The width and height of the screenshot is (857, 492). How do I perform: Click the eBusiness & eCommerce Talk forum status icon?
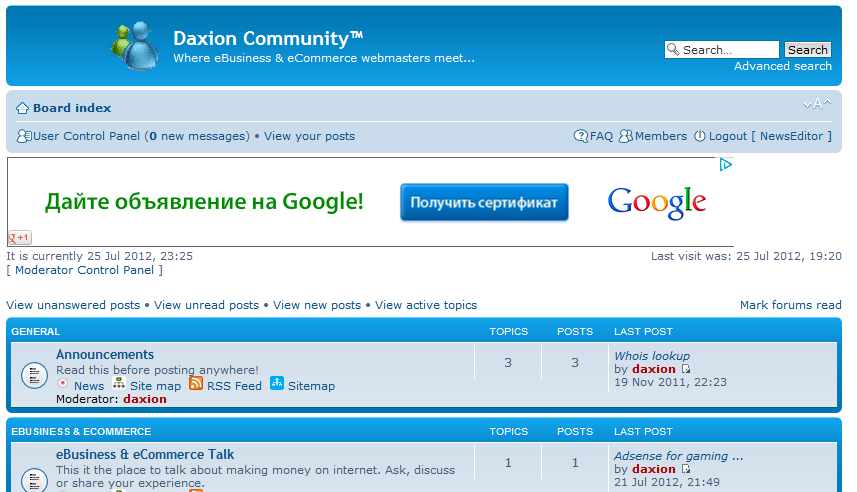tap(34, 479)
